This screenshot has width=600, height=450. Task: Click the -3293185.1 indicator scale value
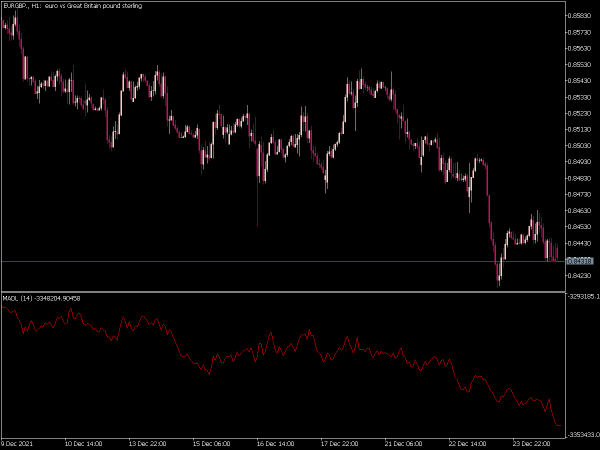point(584,297)
